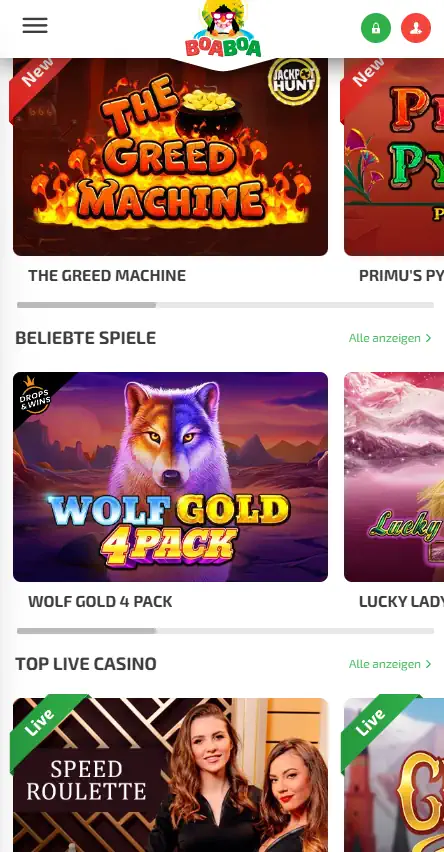Tap the New ribbon on Greed Machine
The image size is (444, 852).
pos(37,82)
